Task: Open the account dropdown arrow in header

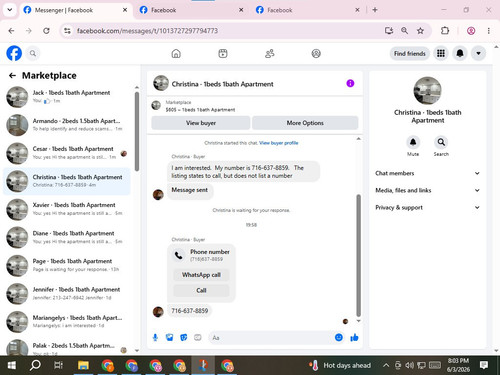Action: point(478,53)
